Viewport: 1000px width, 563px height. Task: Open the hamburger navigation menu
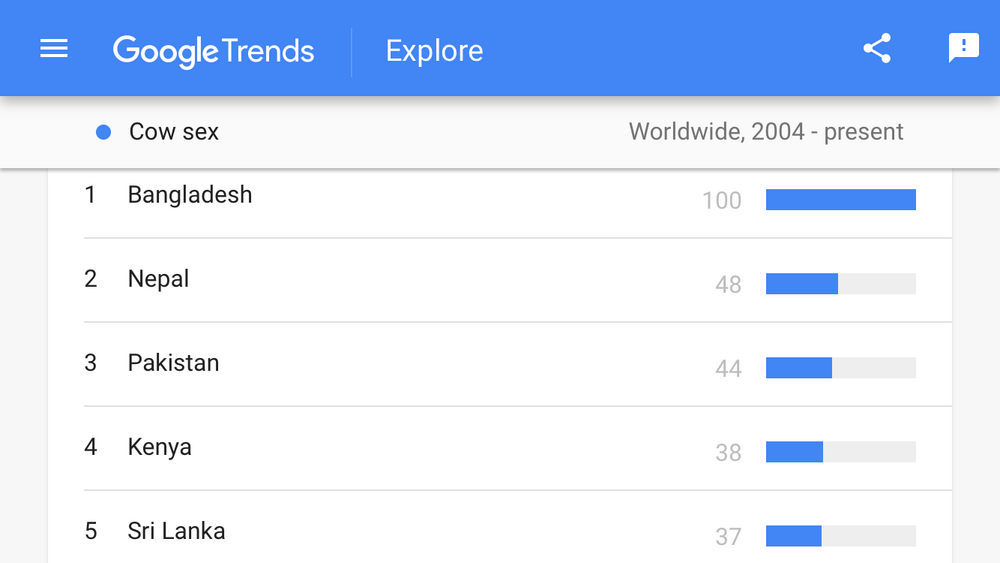(x=54, y=48)
